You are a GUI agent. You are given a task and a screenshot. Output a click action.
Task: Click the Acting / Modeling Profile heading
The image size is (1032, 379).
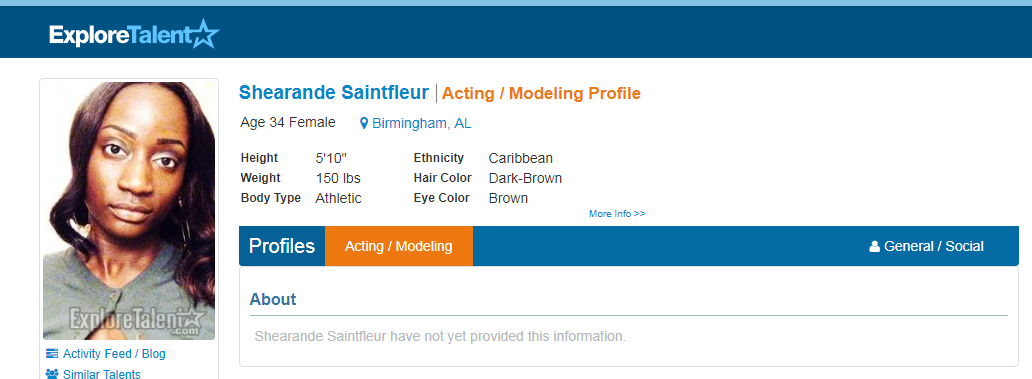(x=541, y=93)
